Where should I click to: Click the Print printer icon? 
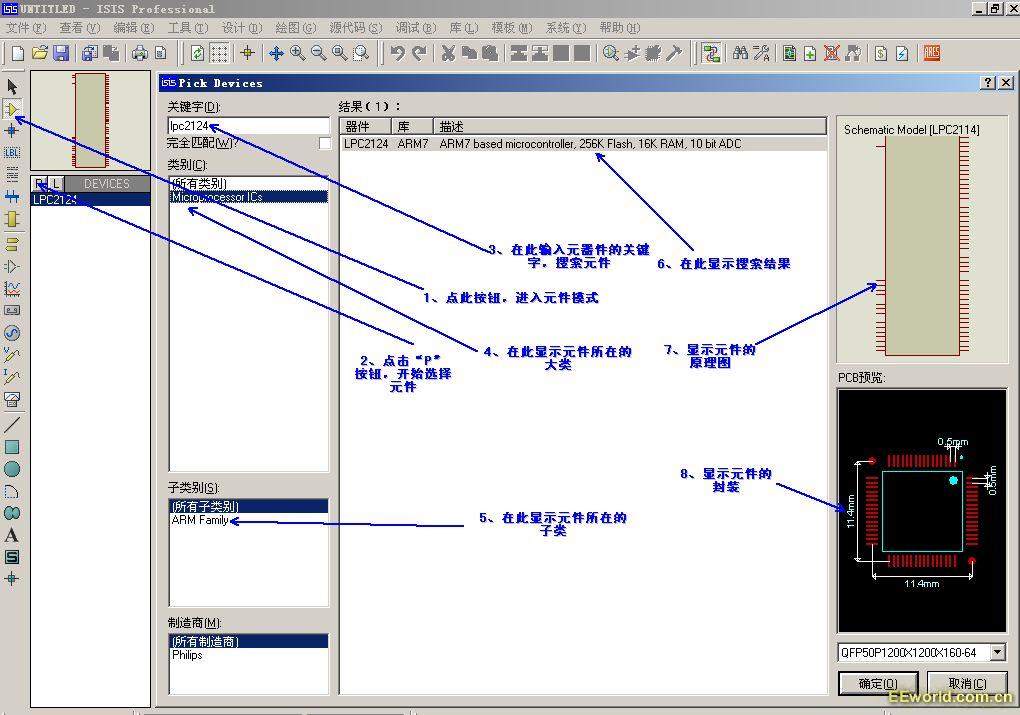[139, 53]
